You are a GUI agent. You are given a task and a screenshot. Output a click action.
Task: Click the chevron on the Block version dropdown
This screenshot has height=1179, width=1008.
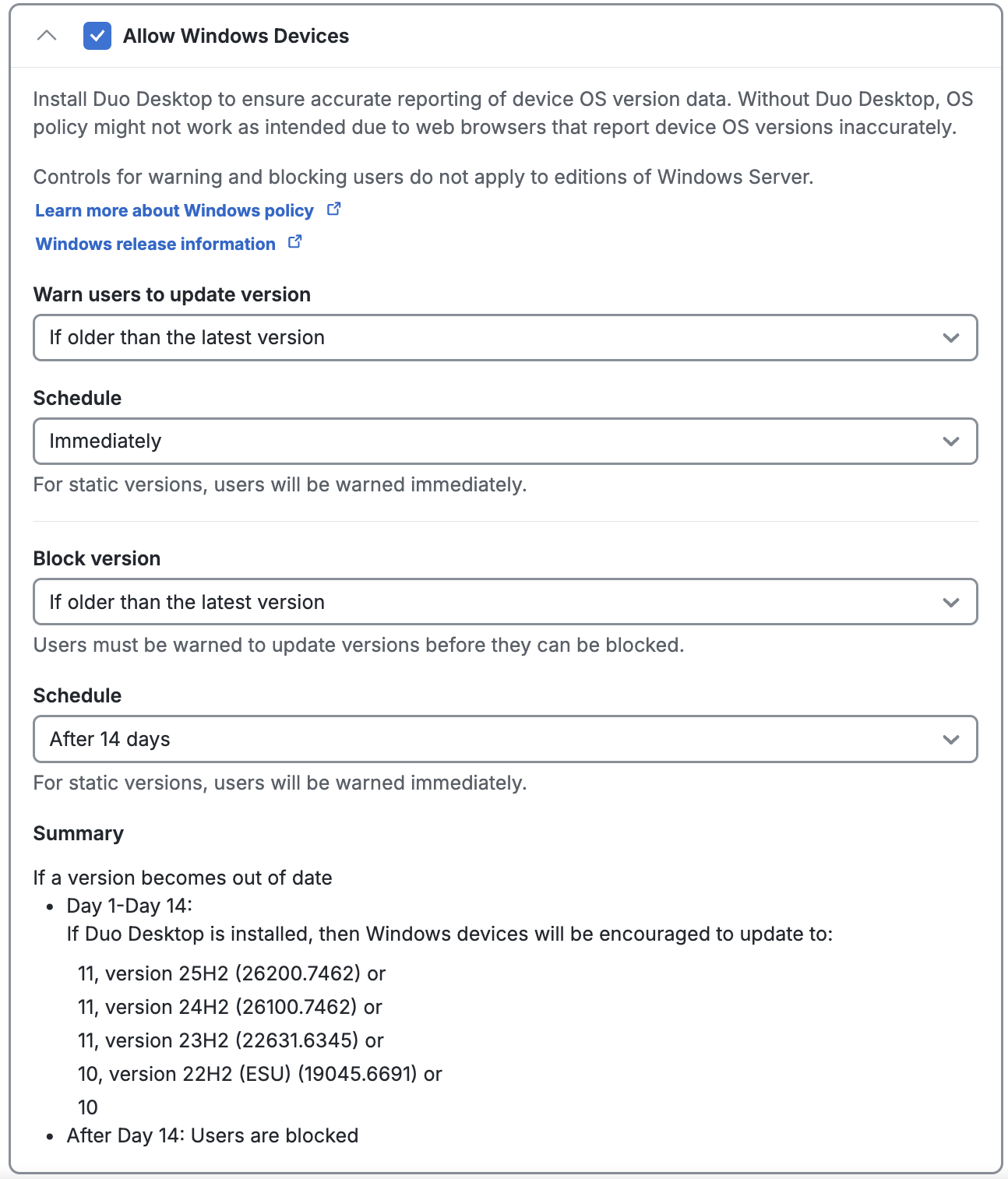click(950, 602)
